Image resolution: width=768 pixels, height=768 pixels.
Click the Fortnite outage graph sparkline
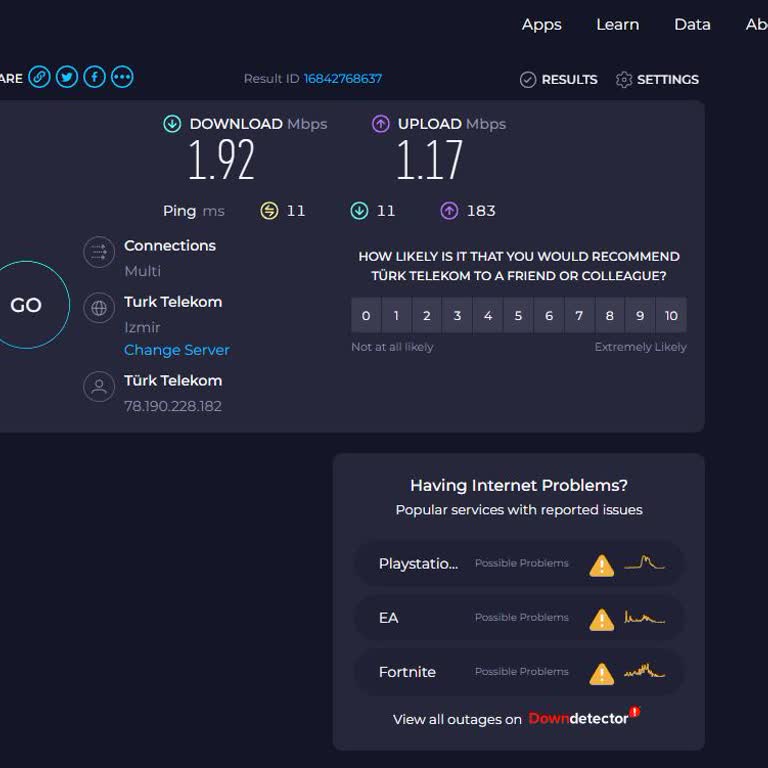point(644,671)
